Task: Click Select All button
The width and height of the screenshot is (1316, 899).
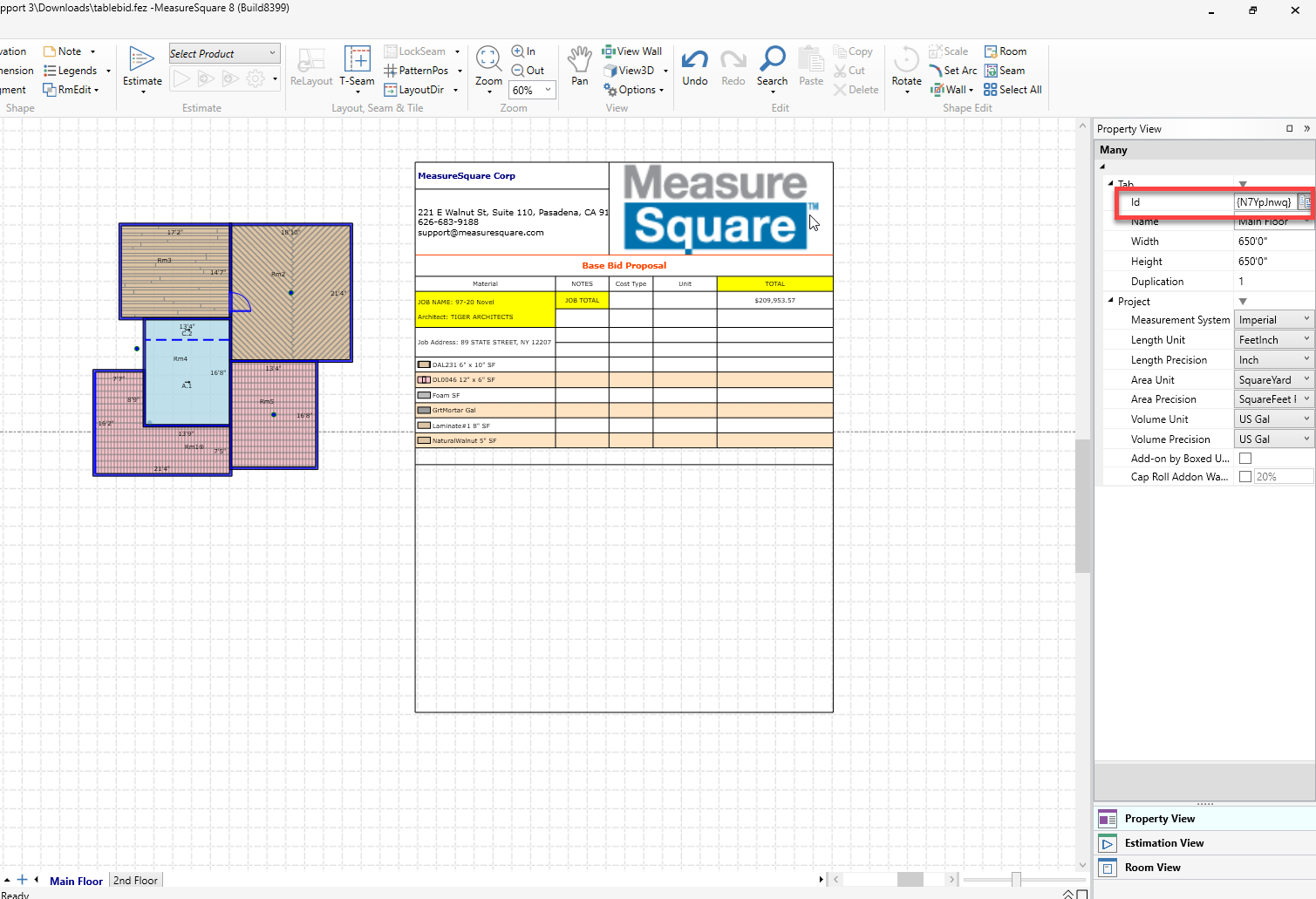Action: point(1013,90)
